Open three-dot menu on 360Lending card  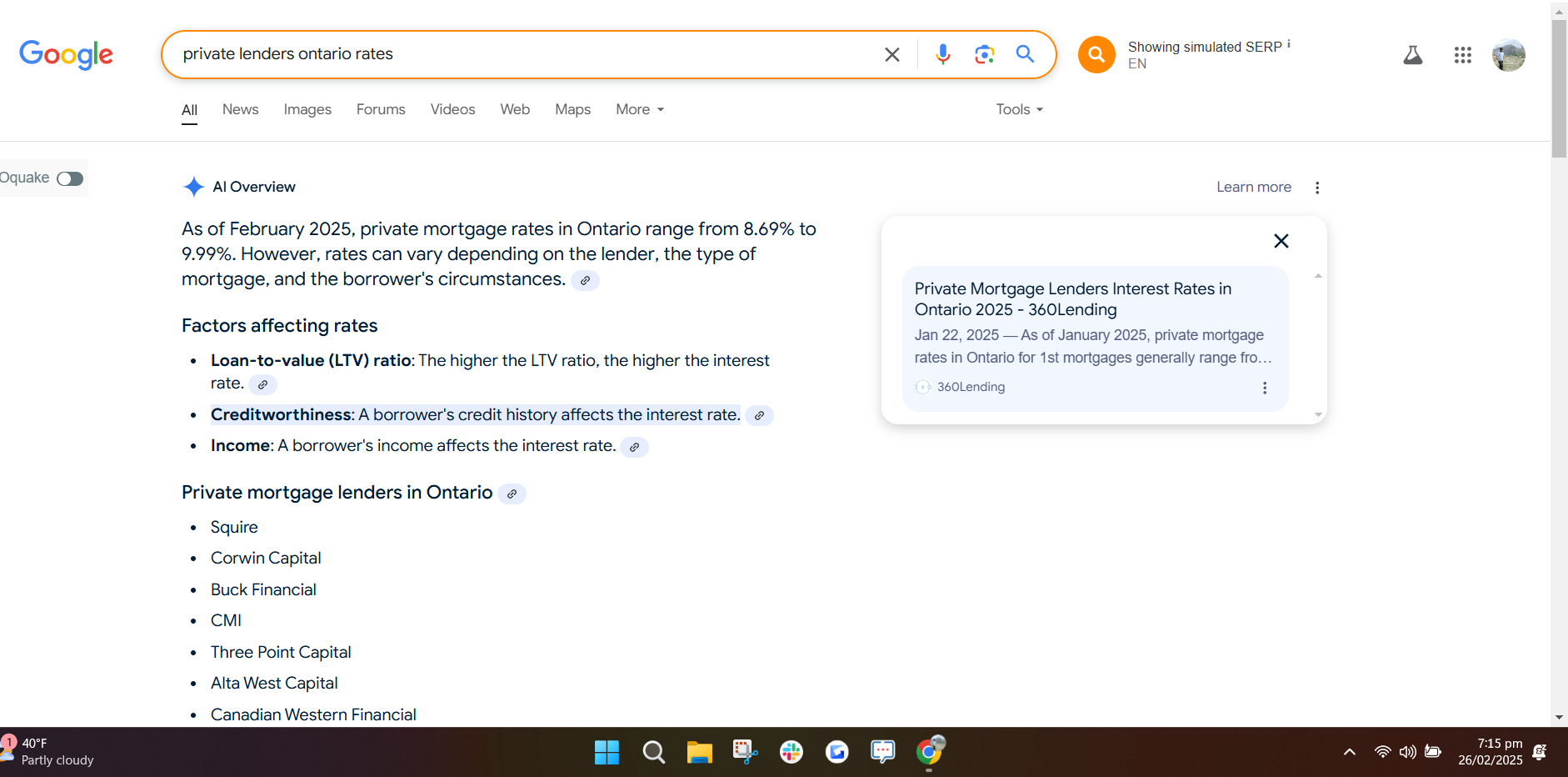(1265, 388)
